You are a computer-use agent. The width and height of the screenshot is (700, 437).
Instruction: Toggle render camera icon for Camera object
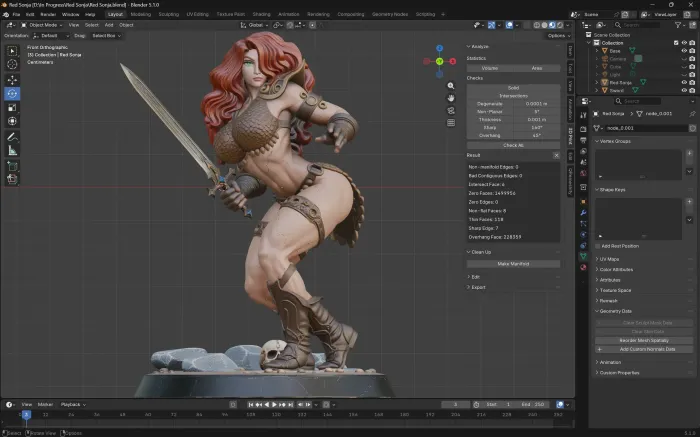(x=692, y=59)
